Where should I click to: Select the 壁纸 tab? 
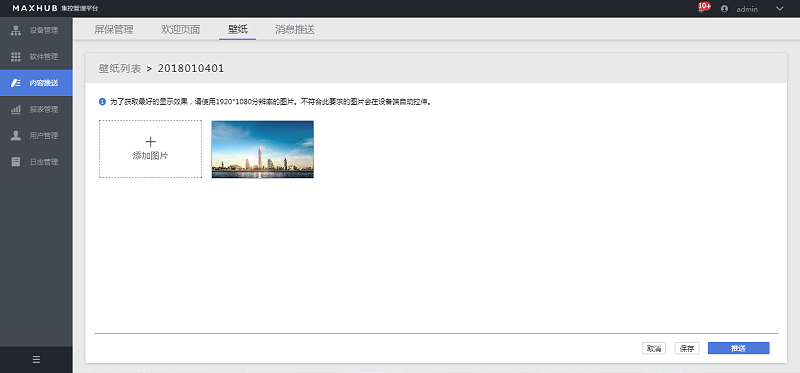coord(238,30)
